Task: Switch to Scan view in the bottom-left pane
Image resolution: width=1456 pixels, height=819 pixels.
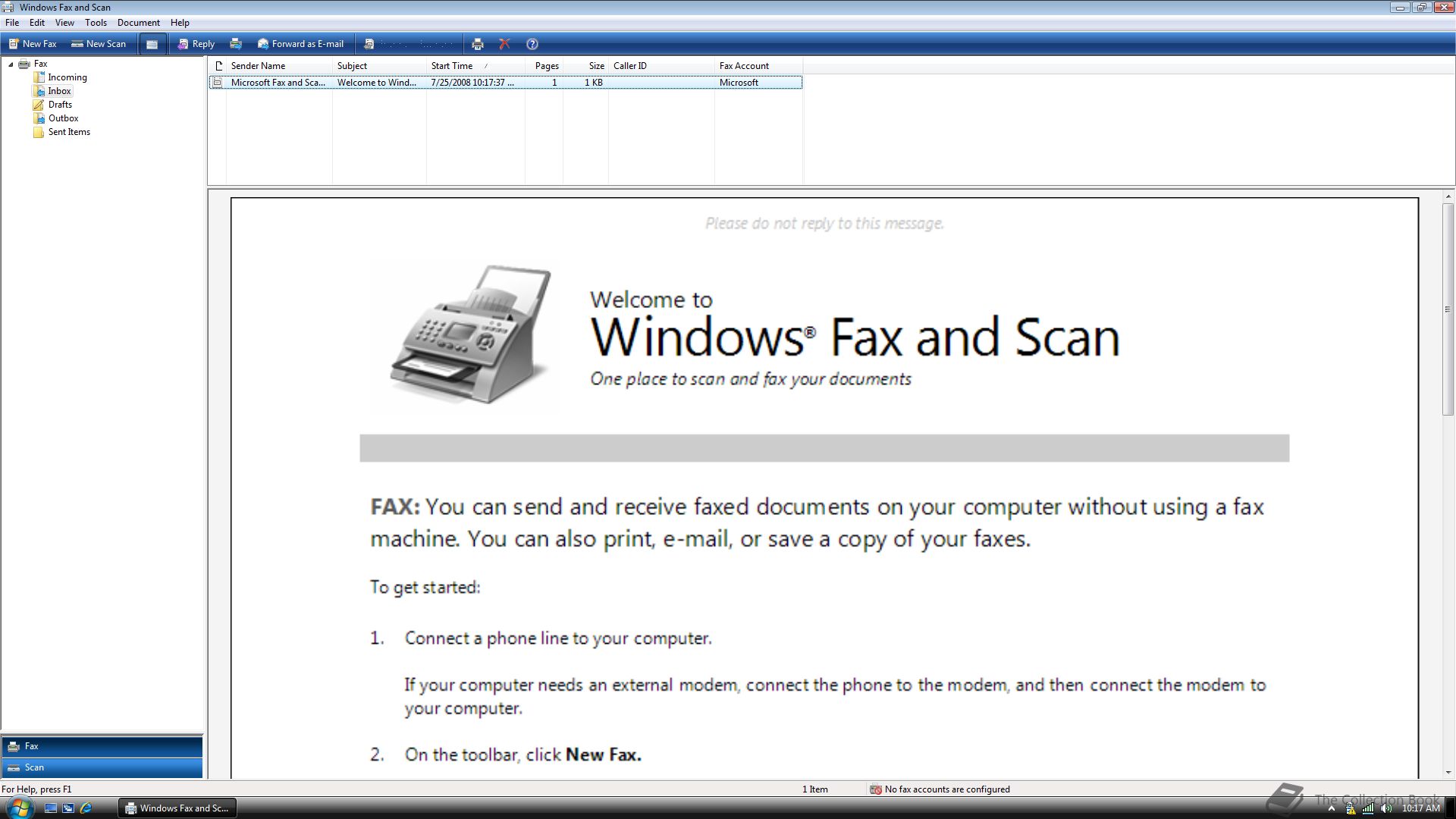Action: [102, 767]
